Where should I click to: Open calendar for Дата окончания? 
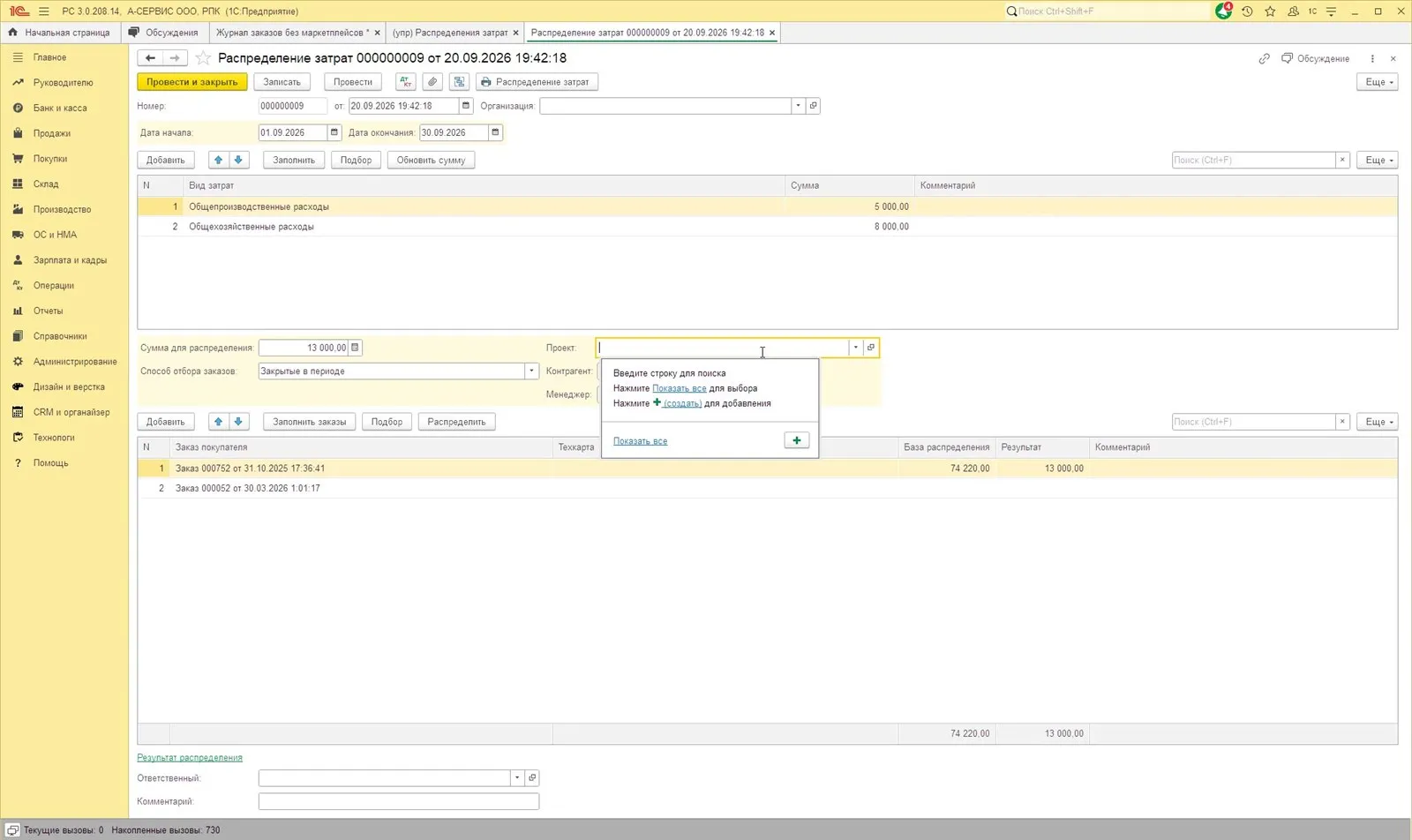point(496,132)
